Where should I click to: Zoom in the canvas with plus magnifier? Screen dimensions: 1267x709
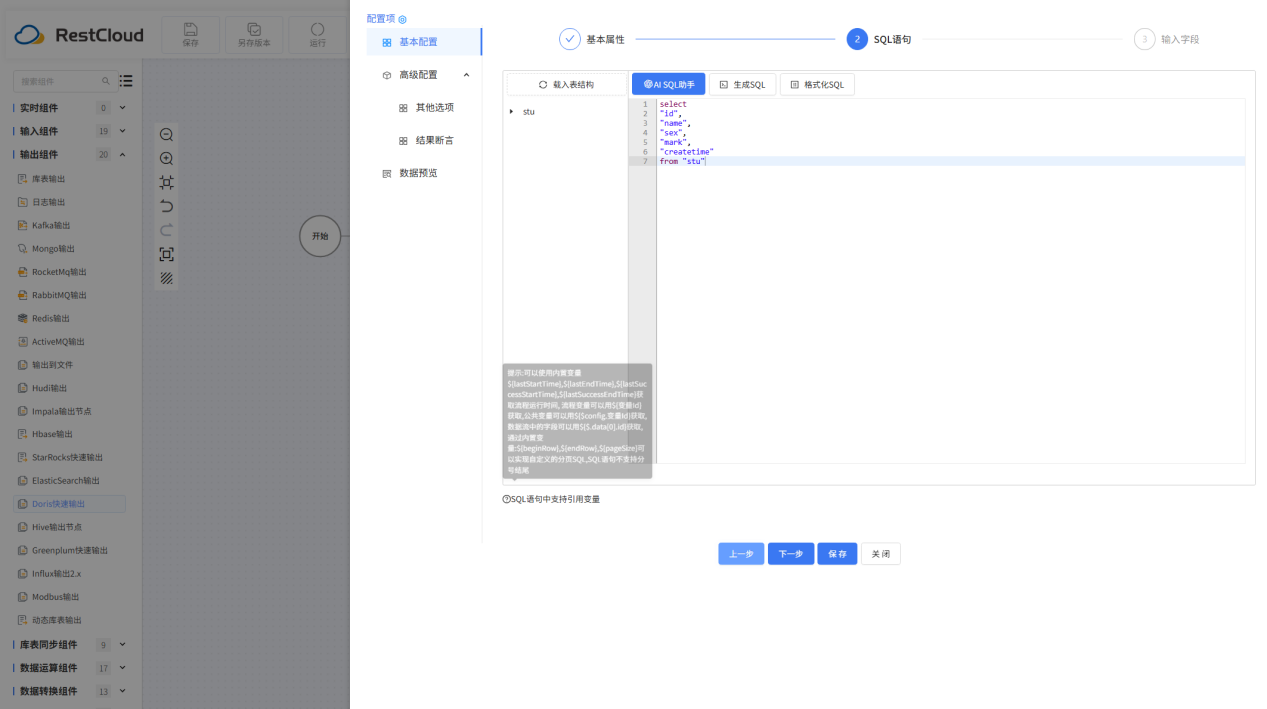click(167, 159)
